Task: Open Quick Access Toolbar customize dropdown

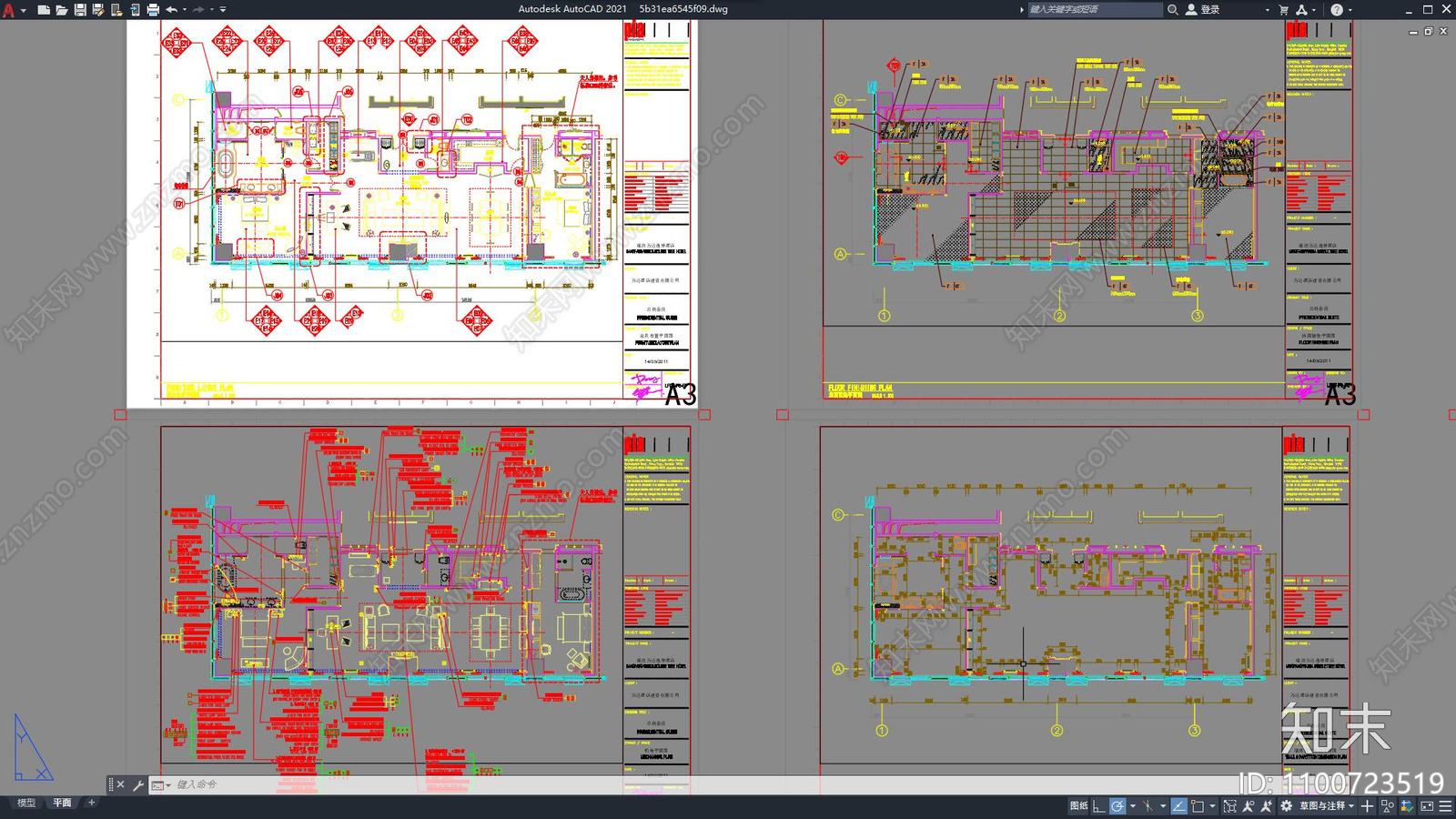Action: click(x=223, y=9)
